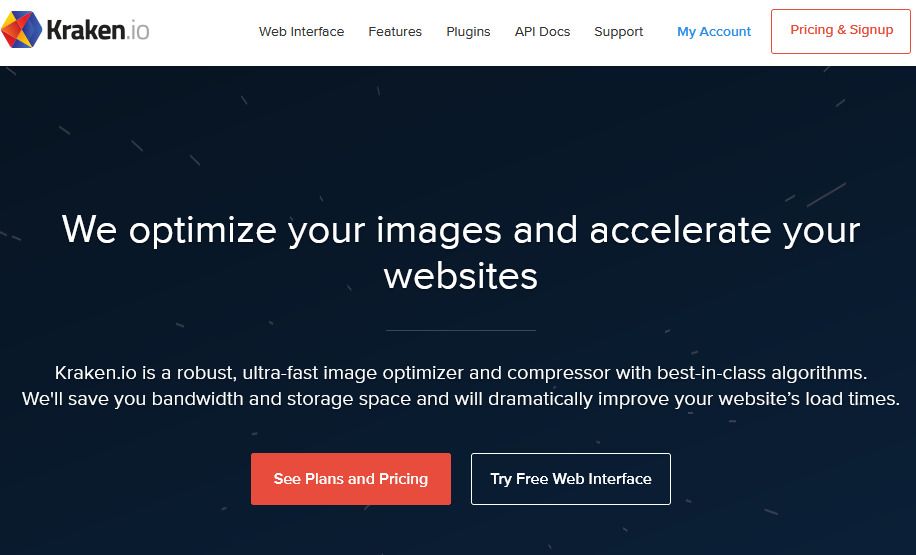Open the My Account link
This screenshot has height=555, width=916.
pyautogui.click(x=714, y=32)
